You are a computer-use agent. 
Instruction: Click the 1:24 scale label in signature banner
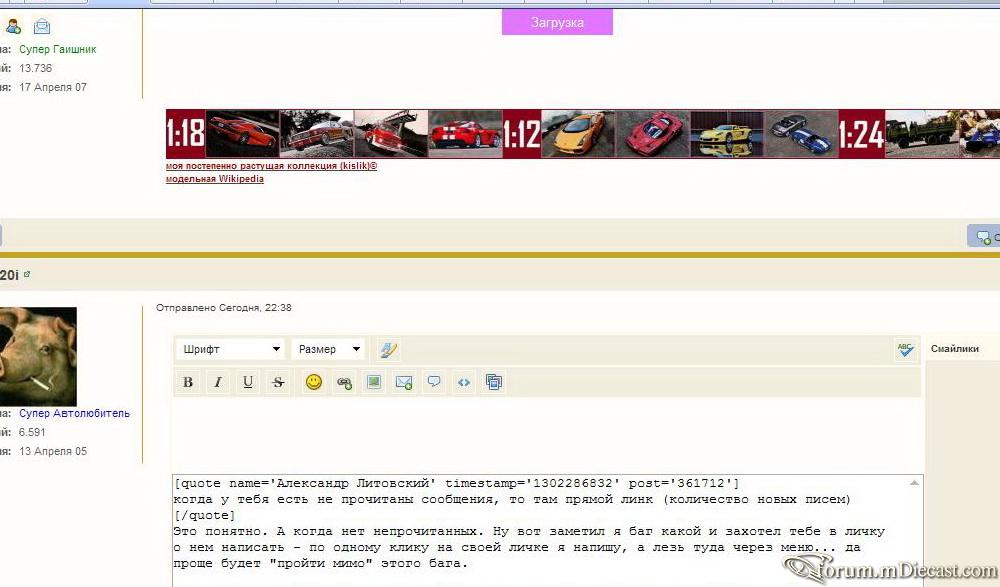(861, 134)
